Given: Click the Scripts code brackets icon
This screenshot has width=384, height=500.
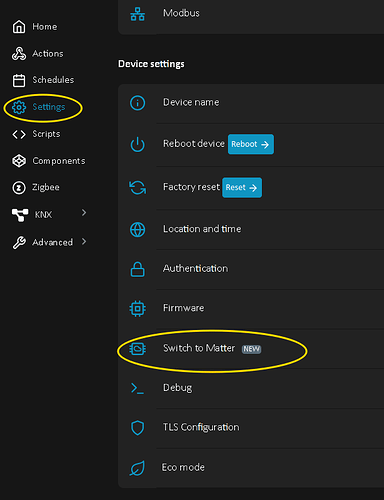Looking at the screenshot, I should tap(19, 134).
